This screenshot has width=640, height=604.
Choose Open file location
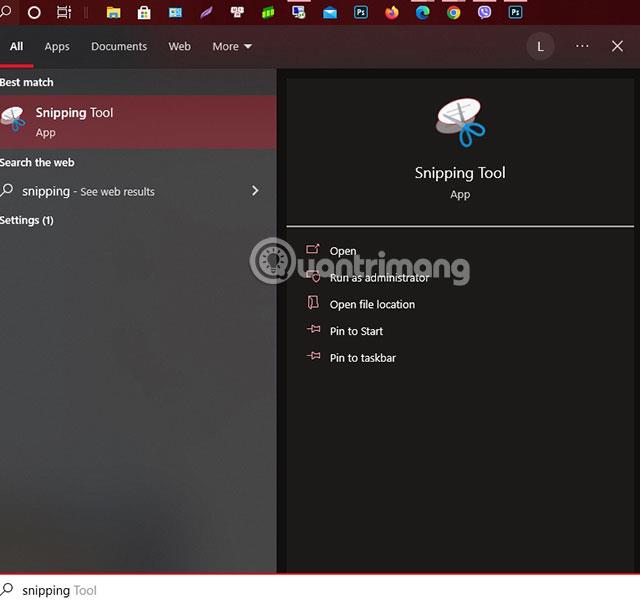372,304
